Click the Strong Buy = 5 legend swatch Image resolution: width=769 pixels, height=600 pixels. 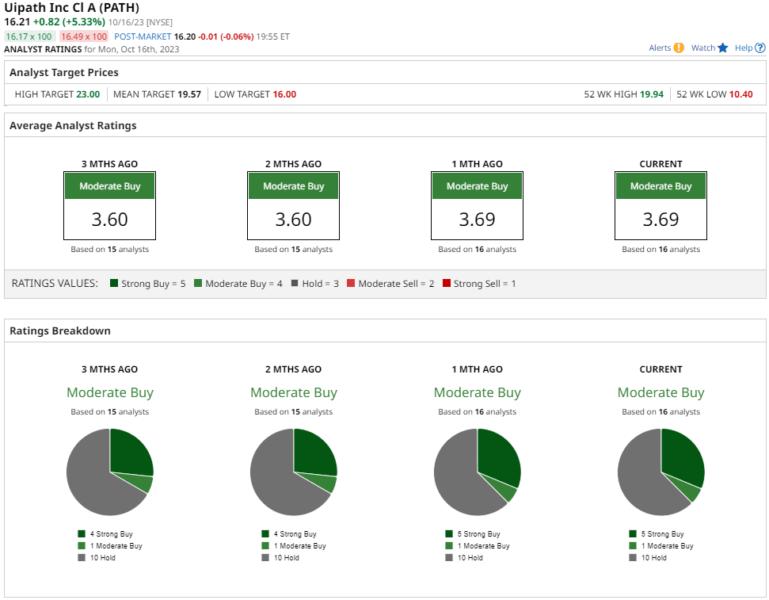pyautogui.click(x=114, y=283)
